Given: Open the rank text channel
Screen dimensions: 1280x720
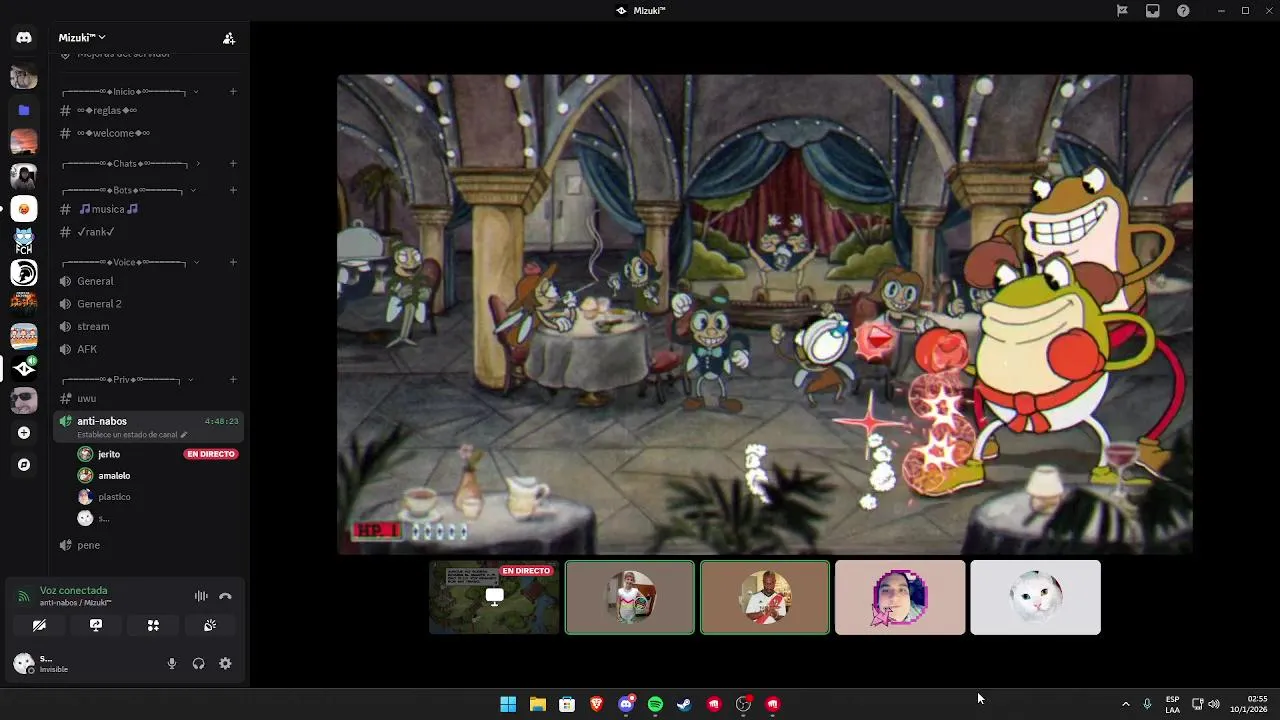Looking at the screenshot, I should point(149,232).
